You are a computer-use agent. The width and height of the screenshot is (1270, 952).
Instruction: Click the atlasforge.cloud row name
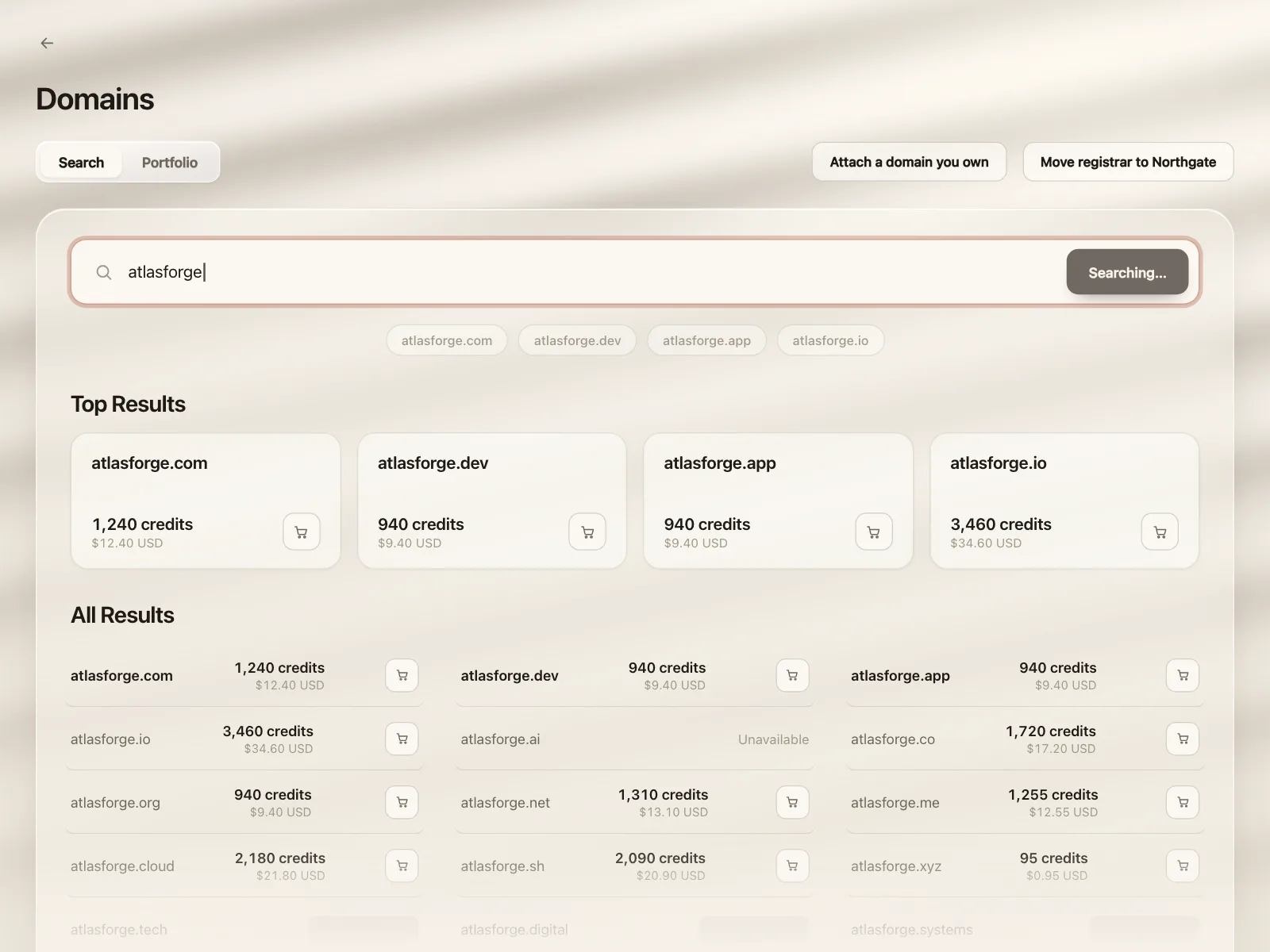(x=122, y=866)
